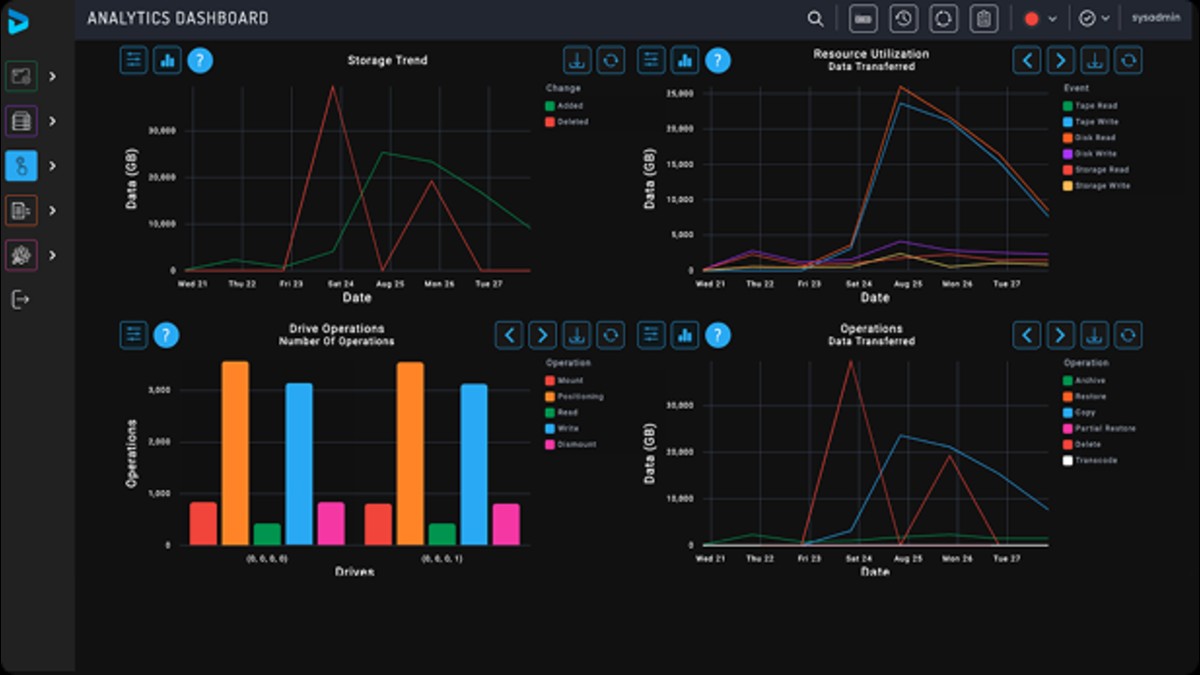Refresh the Resource Utilization chart

(1129, 60)
